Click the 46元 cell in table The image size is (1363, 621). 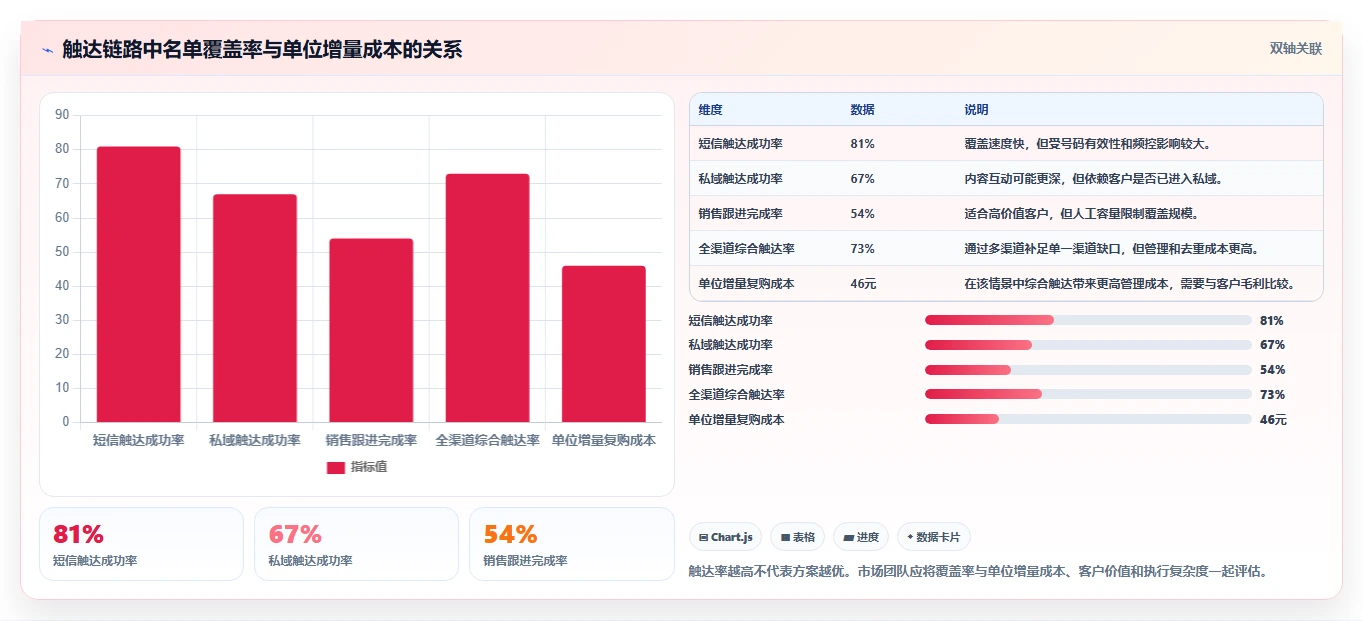pyautogui.click(x=864, y=284)
